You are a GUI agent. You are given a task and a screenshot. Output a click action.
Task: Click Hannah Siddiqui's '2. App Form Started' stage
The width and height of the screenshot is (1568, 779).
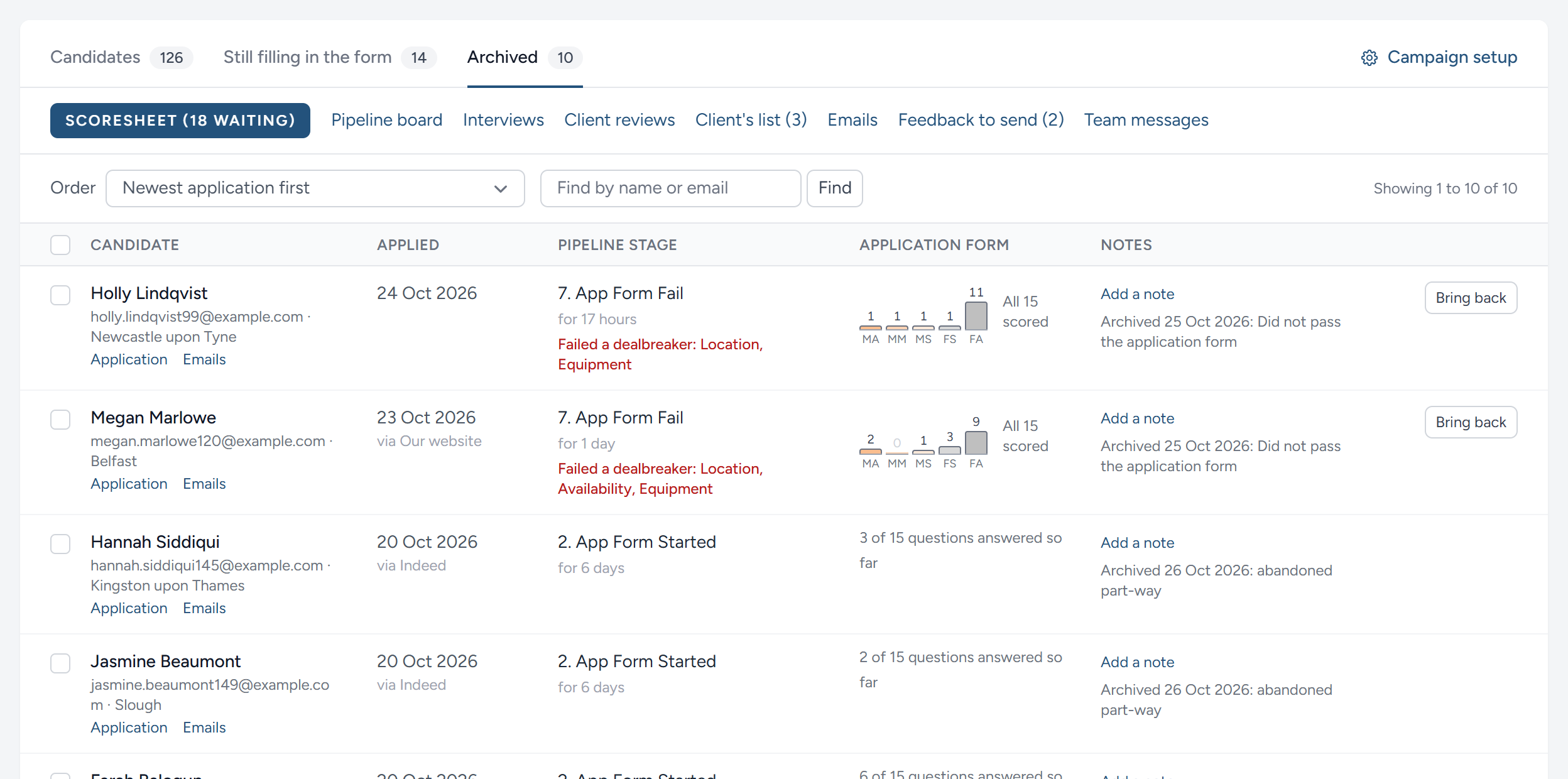(x=636, y=542)
